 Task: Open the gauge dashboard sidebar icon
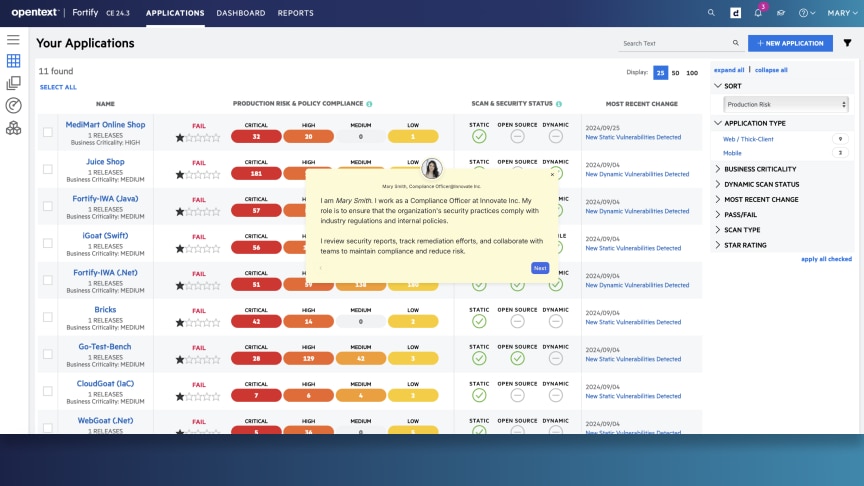point(13,105)
